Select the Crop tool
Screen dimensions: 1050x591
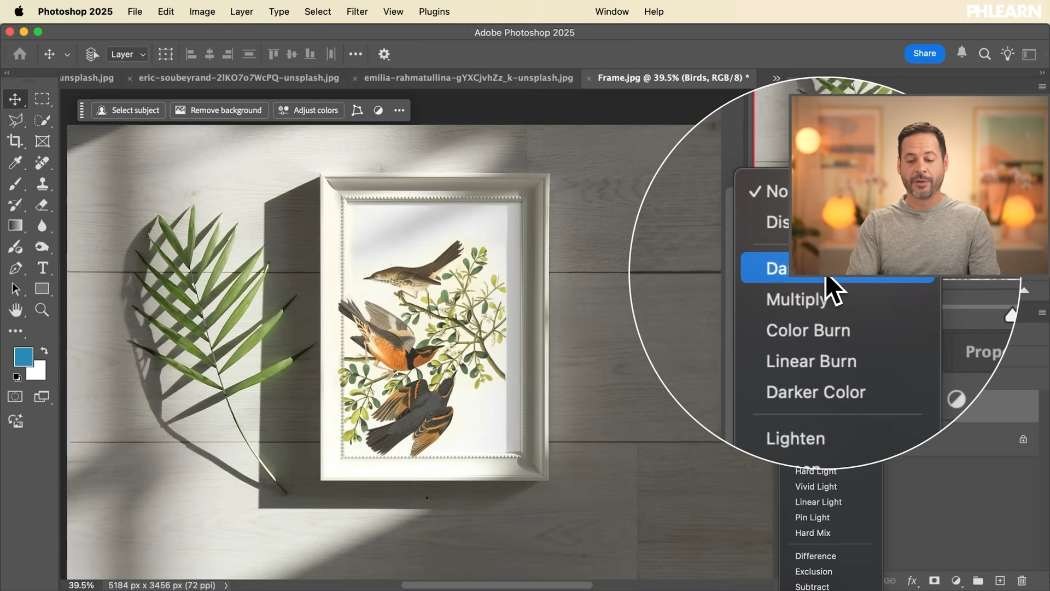[x=15, y=141]
